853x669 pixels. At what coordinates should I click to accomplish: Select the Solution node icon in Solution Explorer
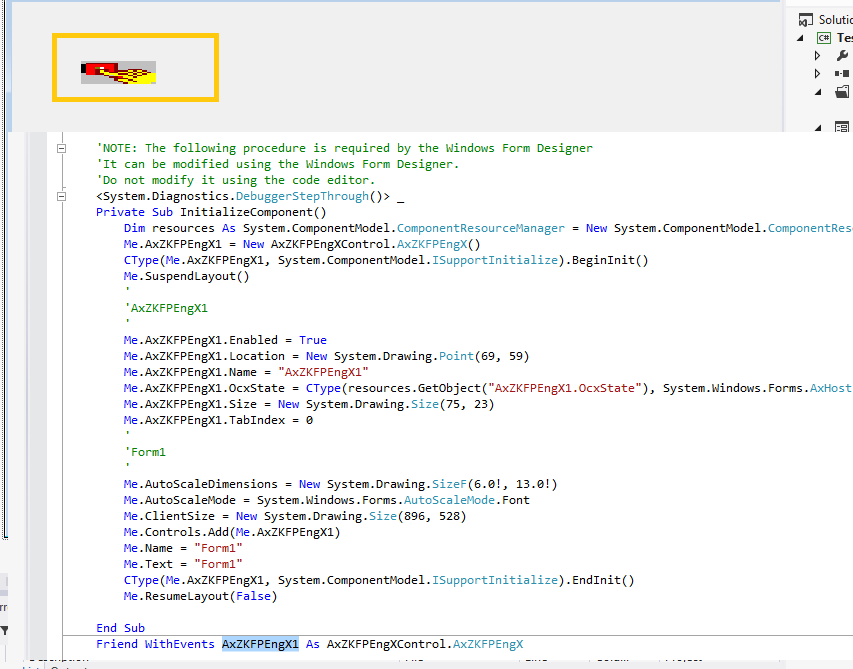click(x=805, y=20)
